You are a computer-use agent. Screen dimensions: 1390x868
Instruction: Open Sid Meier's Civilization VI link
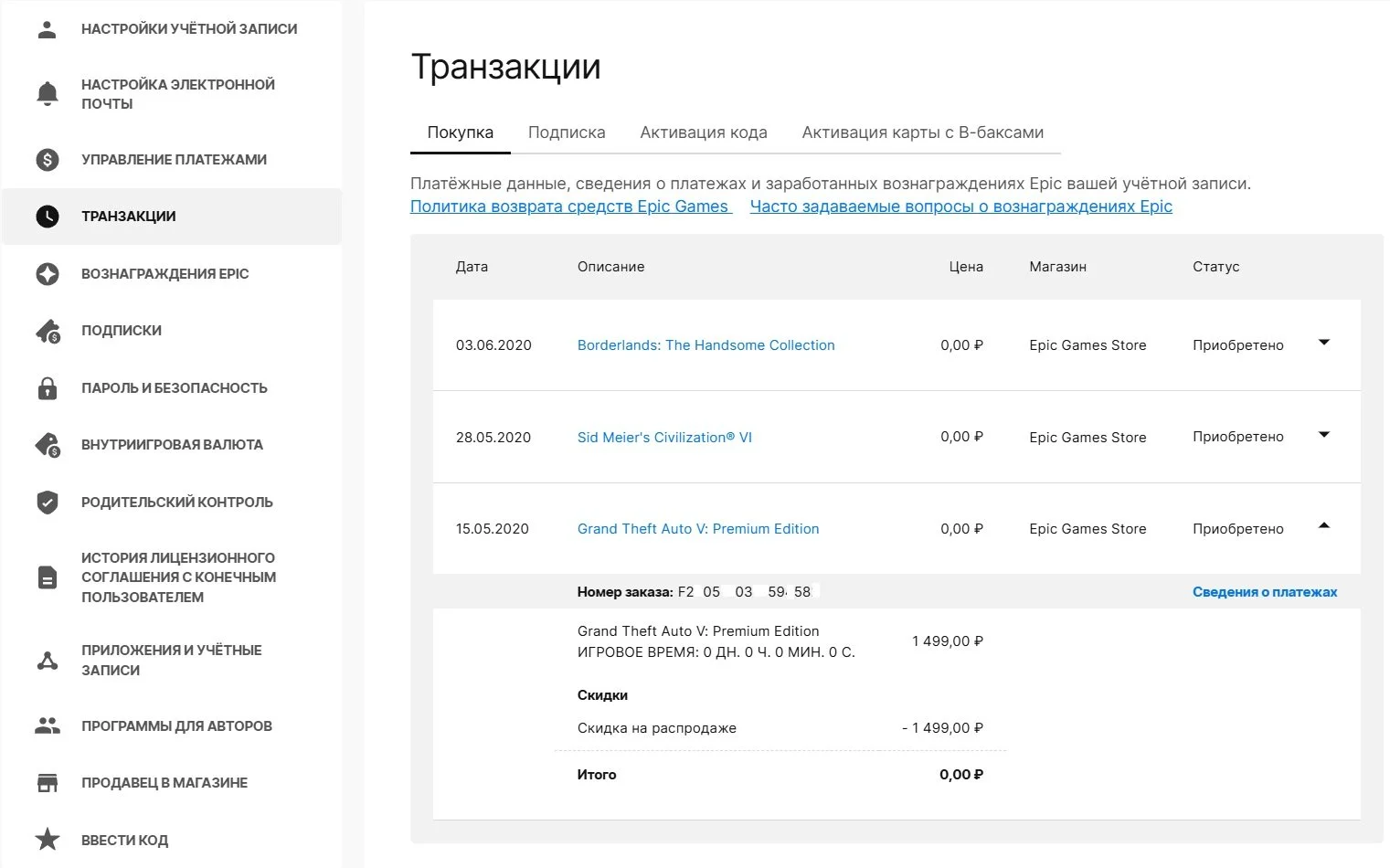coord(664,438)
